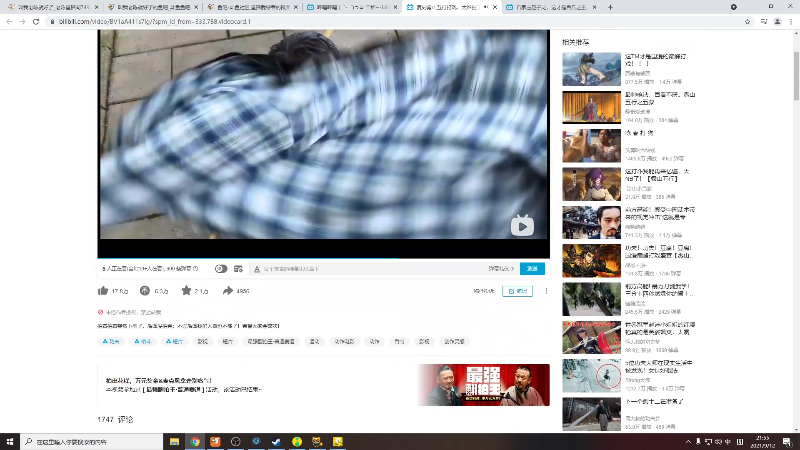Image resolution: width=800 pixels, height=450 pixels.
Task: Open the owl app icon in the taskbar
Action: [317, 441]
